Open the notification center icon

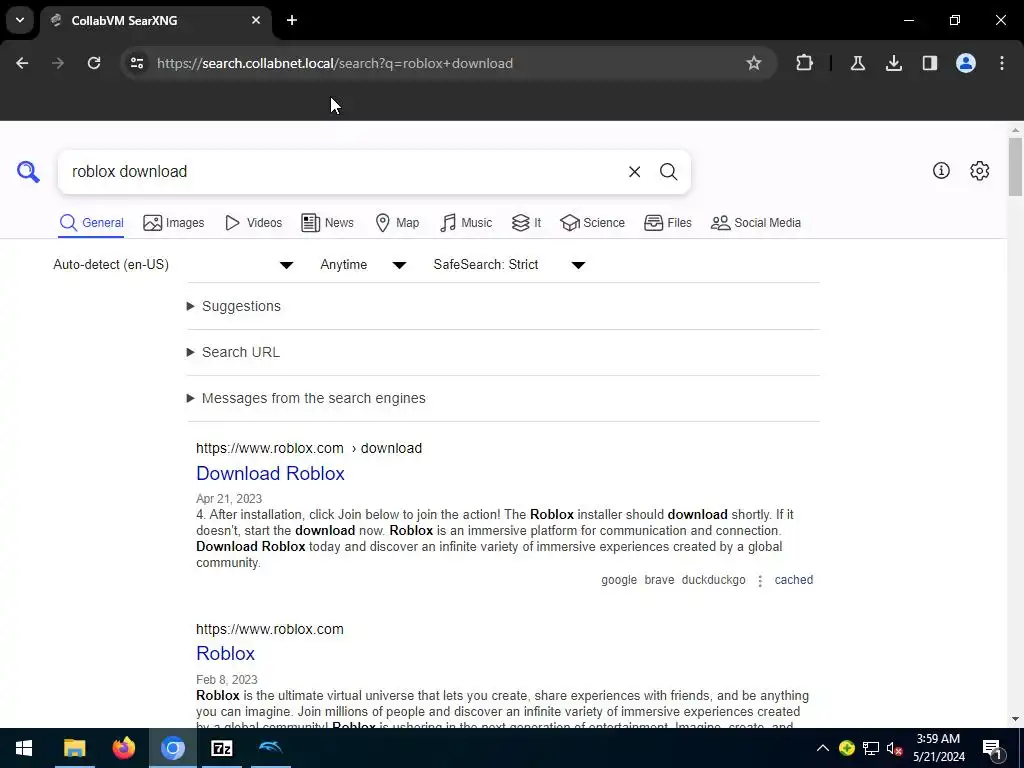click(992, 748)
